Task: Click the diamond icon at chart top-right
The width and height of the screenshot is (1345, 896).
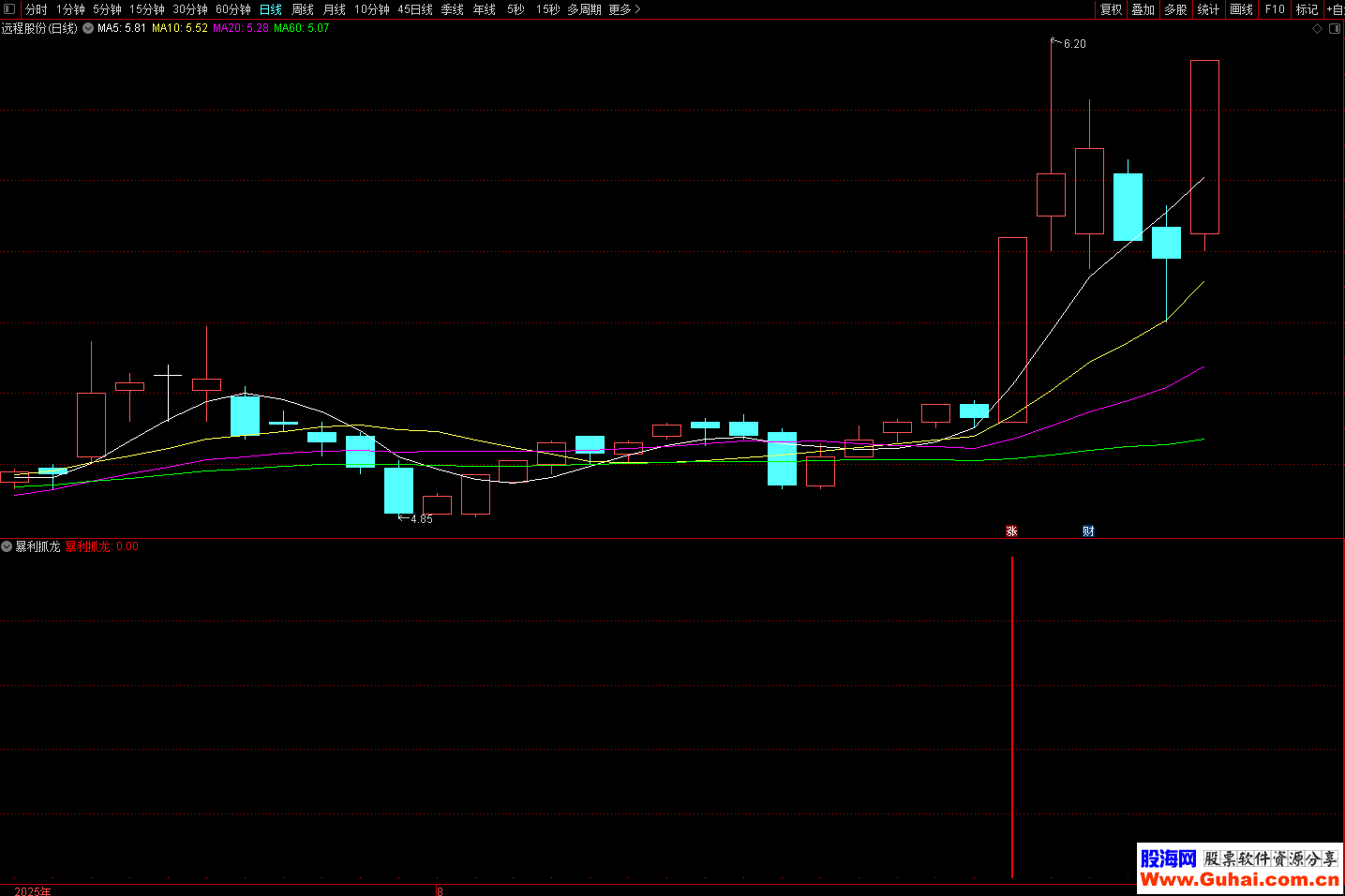Action: tap(1317, 29)
